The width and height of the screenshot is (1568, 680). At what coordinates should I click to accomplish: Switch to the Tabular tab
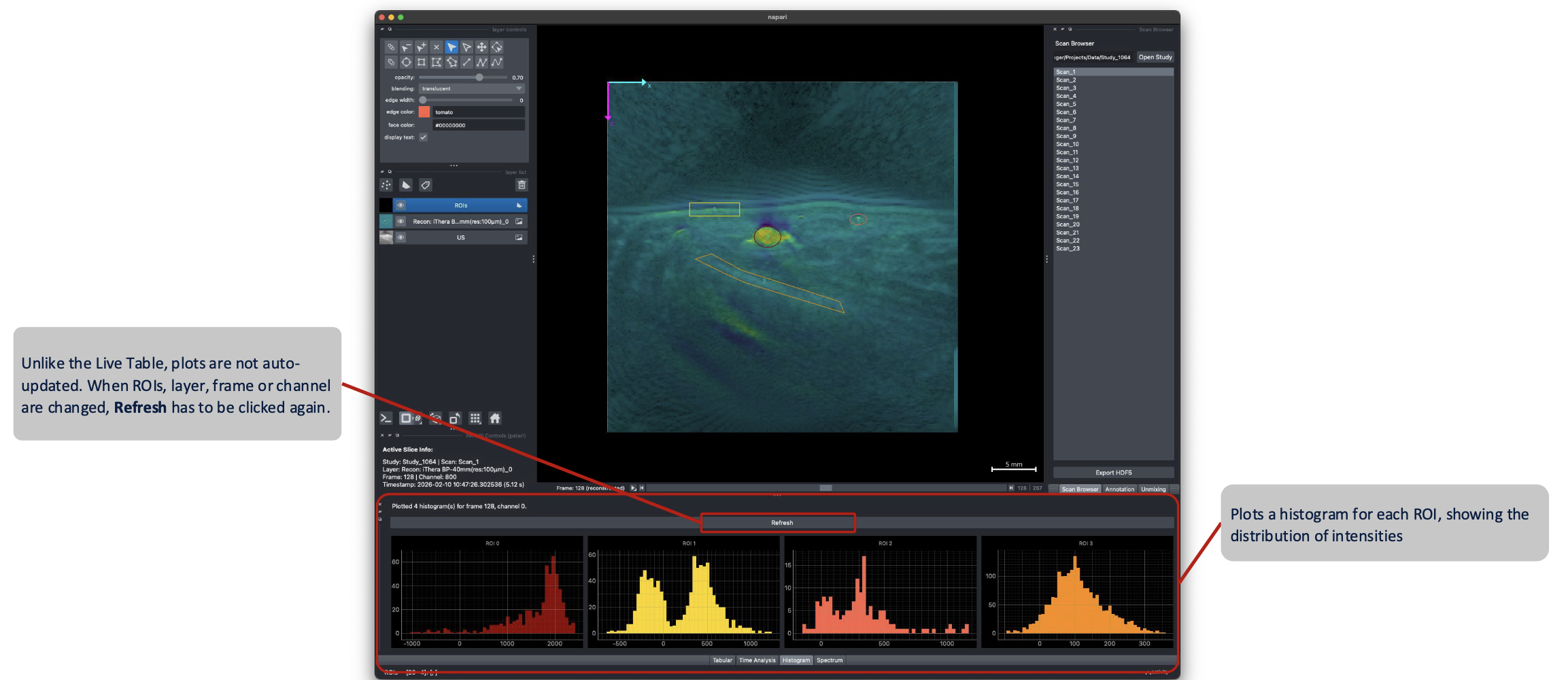click(x=722, y=660)
